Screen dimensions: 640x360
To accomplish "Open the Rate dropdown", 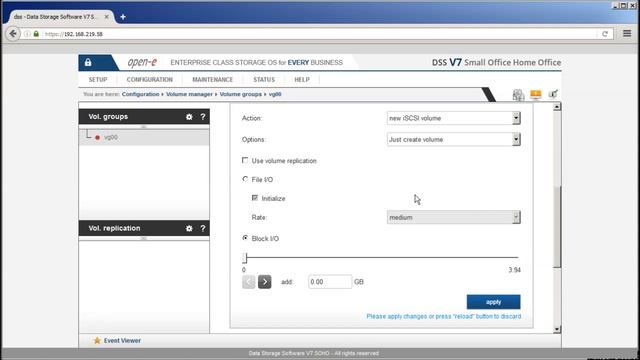I will coord(453,217).
